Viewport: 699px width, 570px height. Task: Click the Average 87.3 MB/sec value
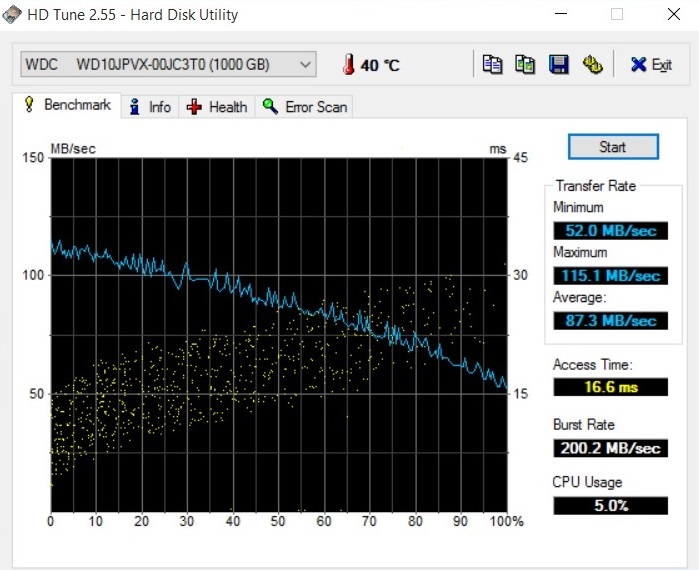click(610, 321)
